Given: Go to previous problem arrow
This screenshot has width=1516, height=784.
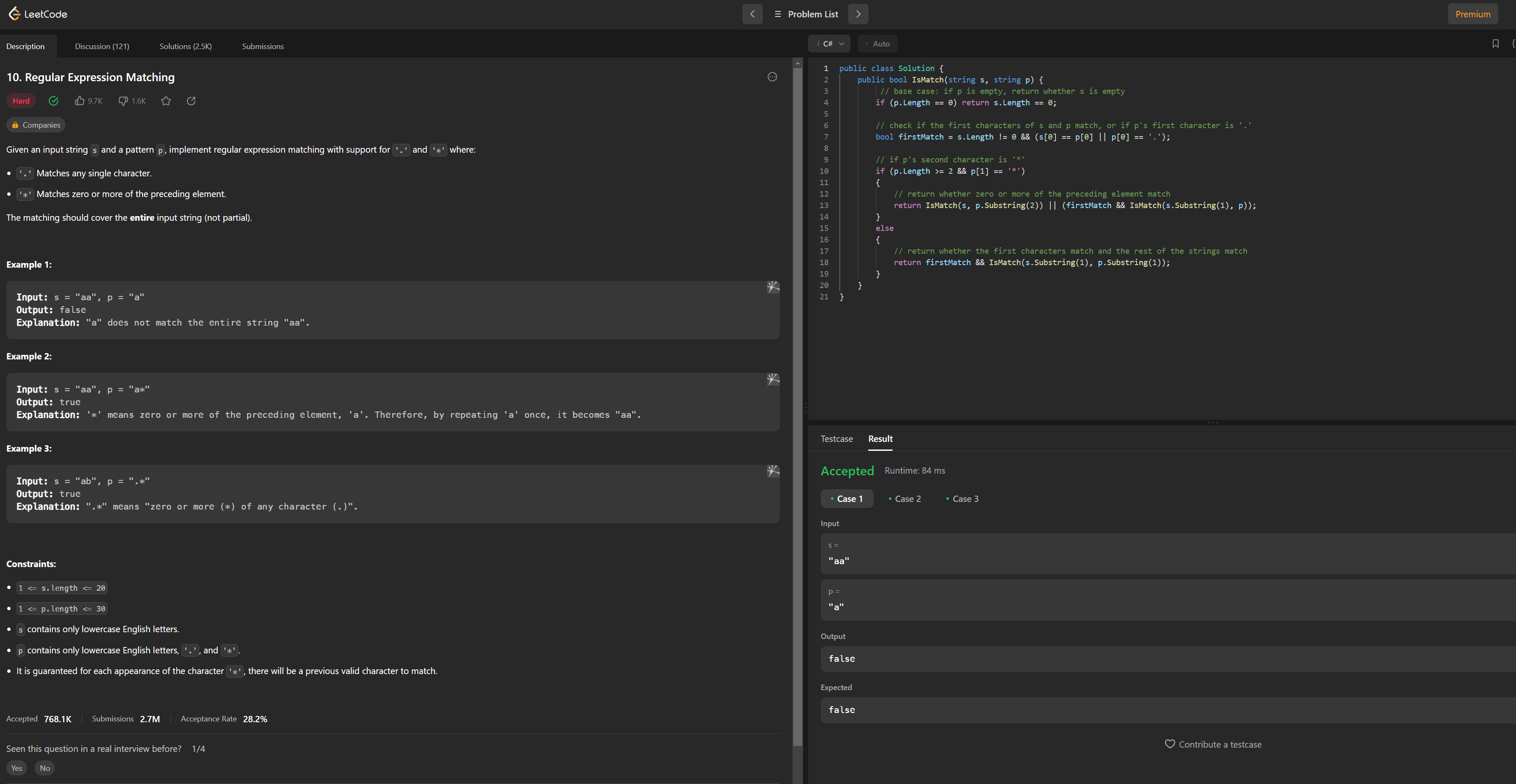Looking at the screenshot, I should [752, 14].
